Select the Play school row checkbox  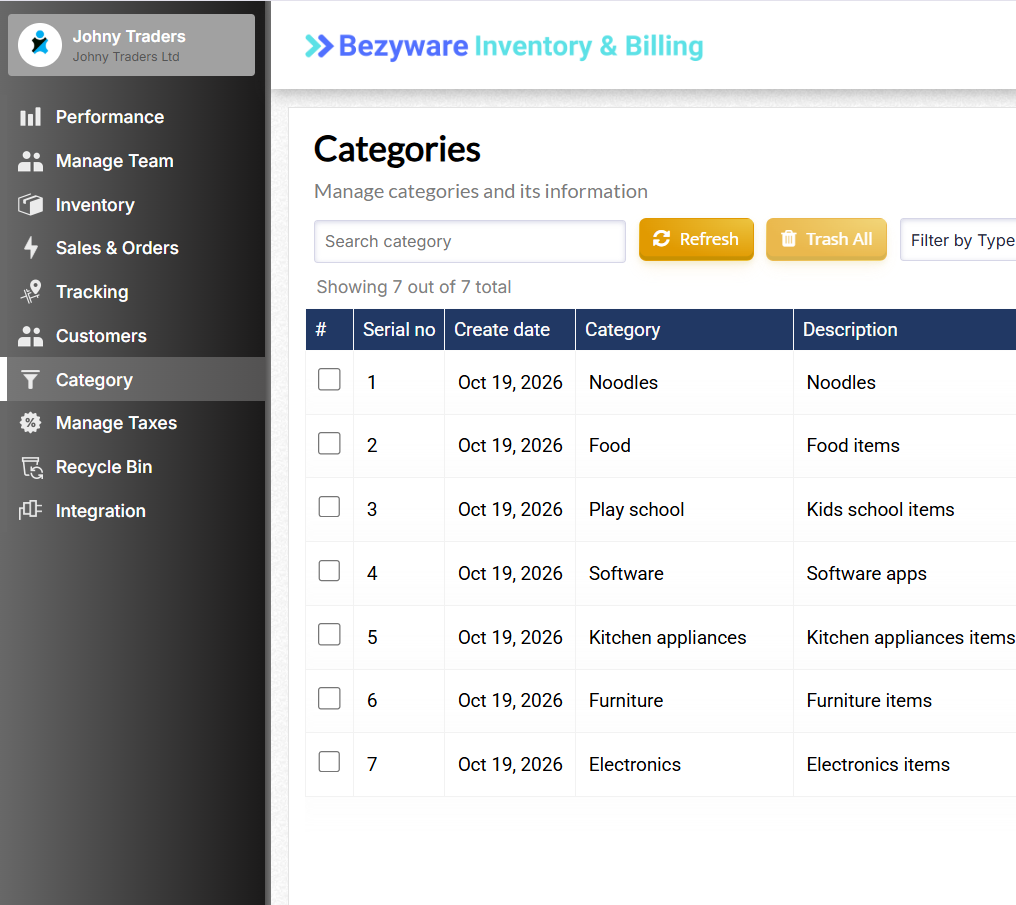[329, 507]
